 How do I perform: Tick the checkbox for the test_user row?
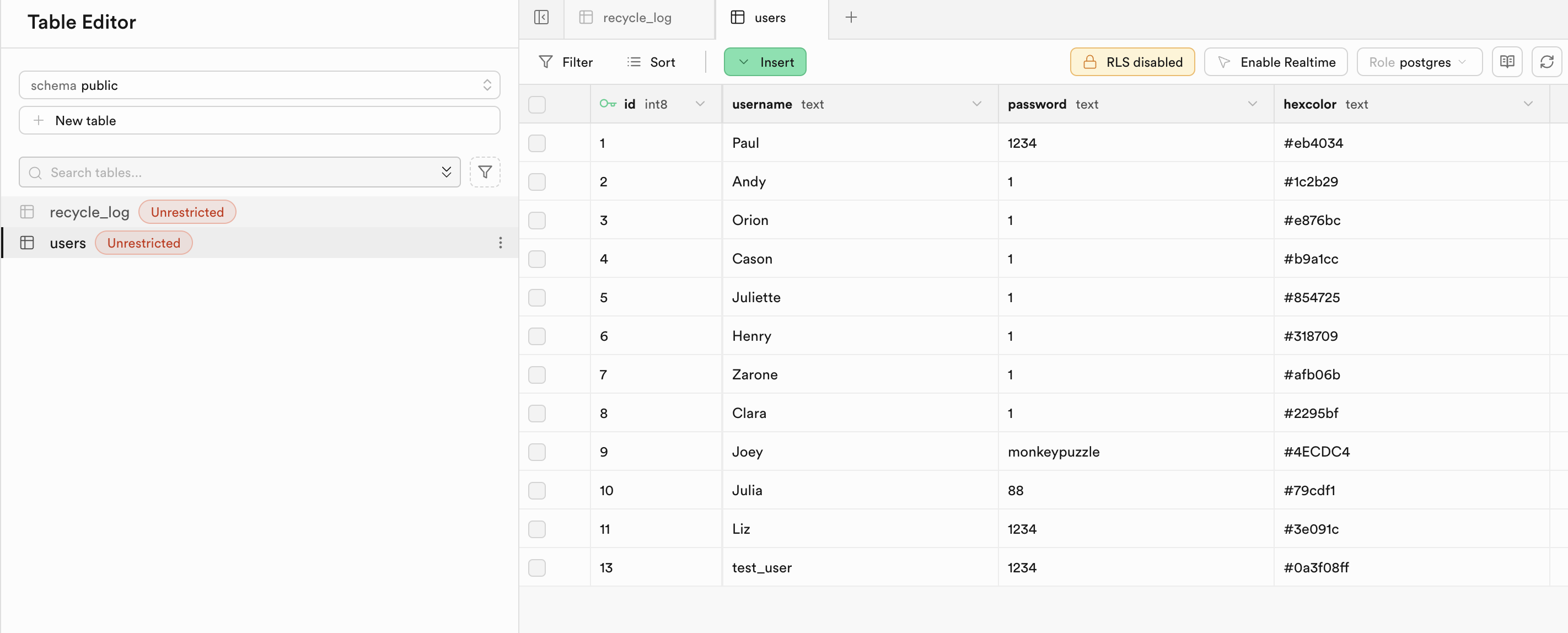tap(537, 567)
